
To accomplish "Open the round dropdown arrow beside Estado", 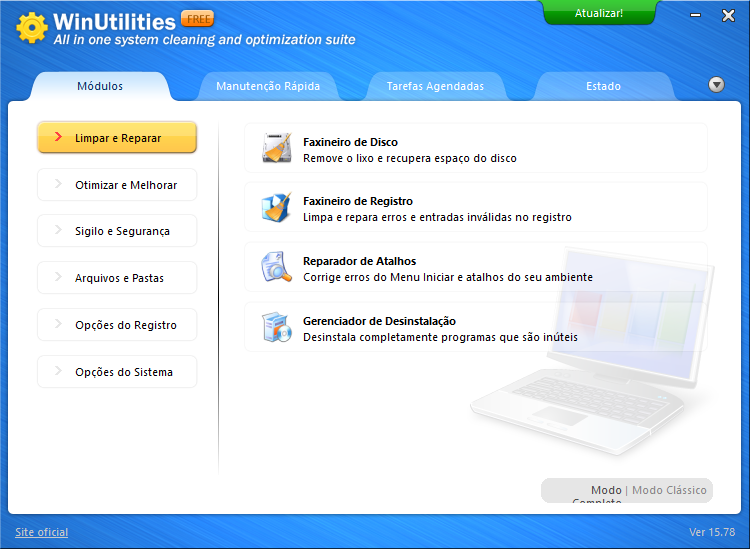I will (716, 85).
